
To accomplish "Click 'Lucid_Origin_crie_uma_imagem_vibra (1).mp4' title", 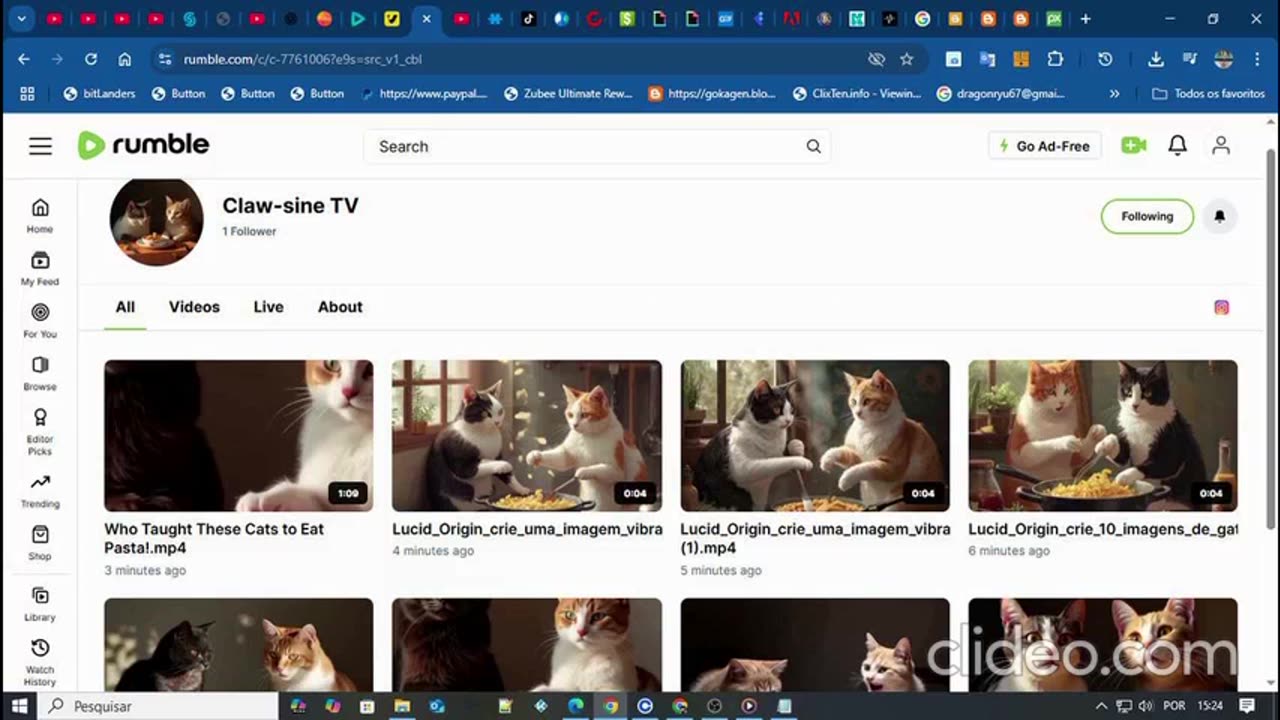I will point(815,538).
